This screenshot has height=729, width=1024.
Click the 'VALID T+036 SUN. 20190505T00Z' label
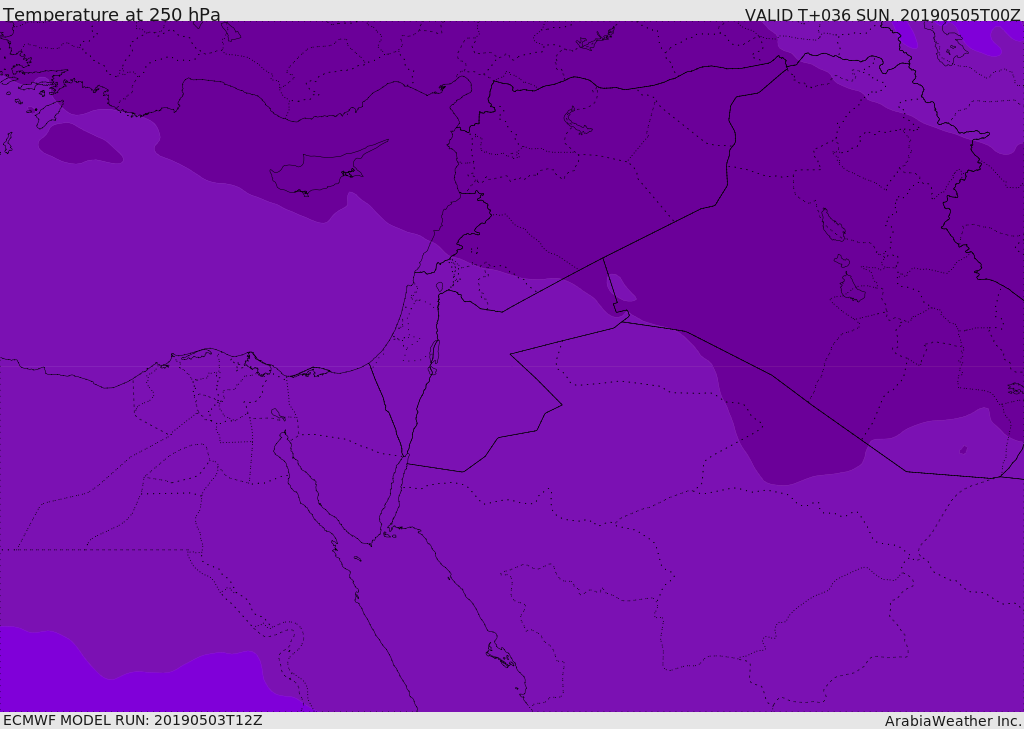click(x=882, y=14)
